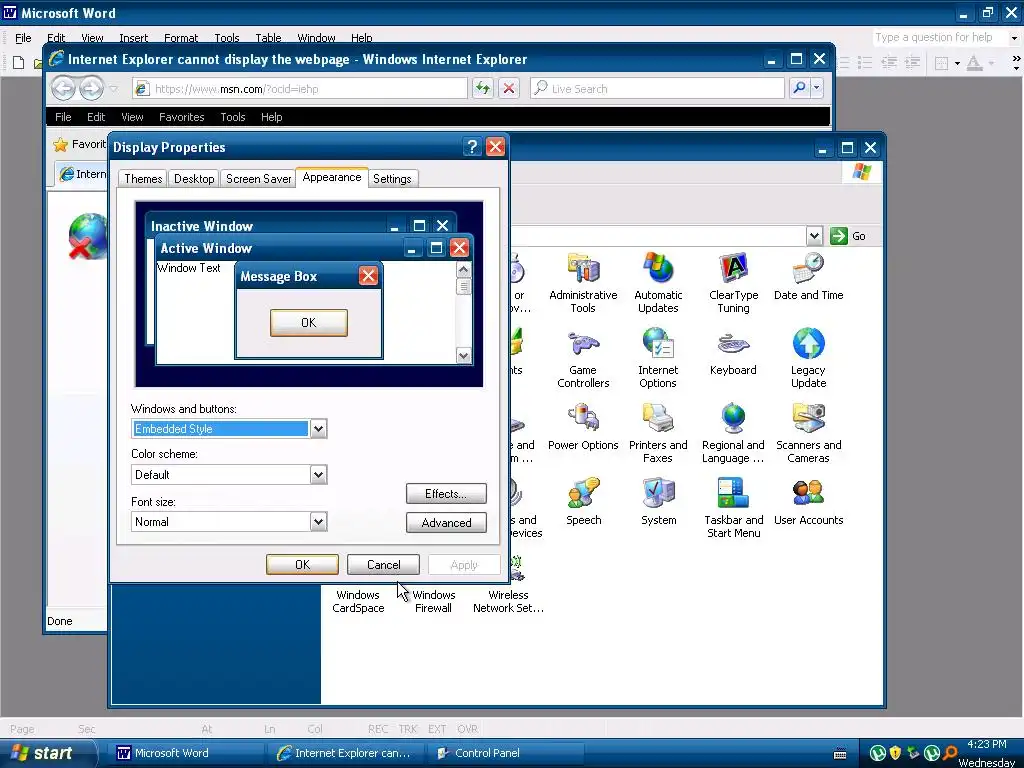Open Legacy Update icon
1024x768 pixels.
pyautogui.click(x=808, y=358)
